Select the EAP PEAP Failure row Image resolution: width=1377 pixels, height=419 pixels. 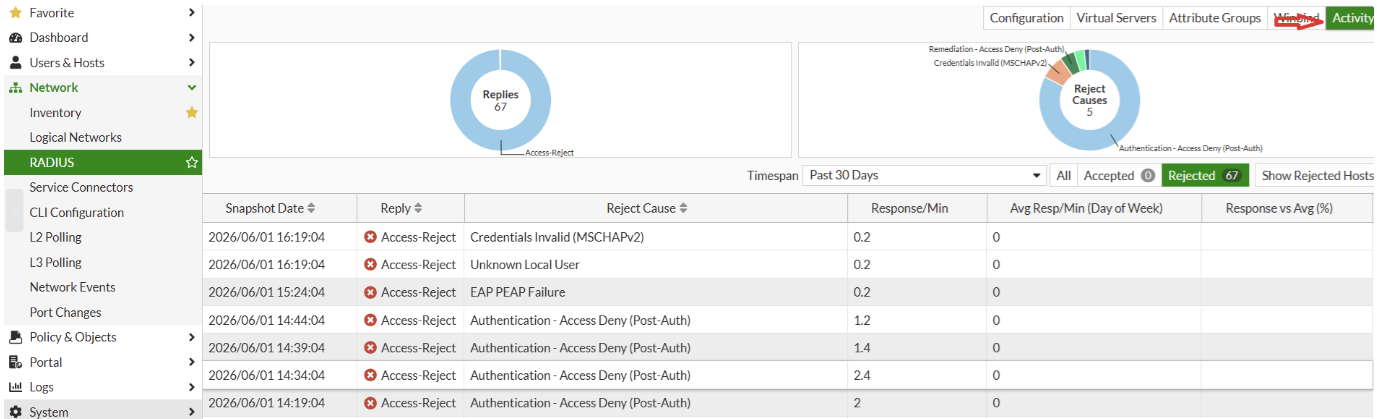[788, 292]
